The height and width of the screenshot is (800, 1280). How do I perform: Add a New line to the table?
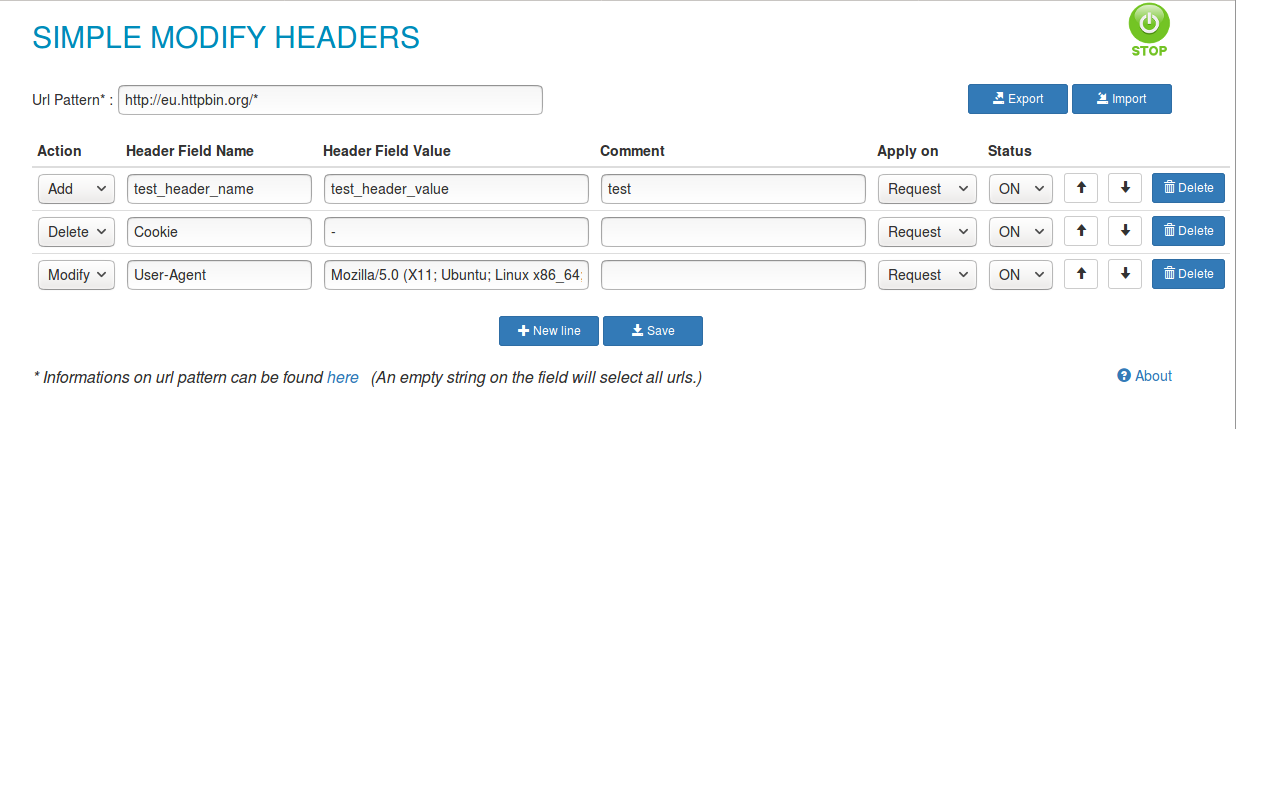[x=549, y=331]
